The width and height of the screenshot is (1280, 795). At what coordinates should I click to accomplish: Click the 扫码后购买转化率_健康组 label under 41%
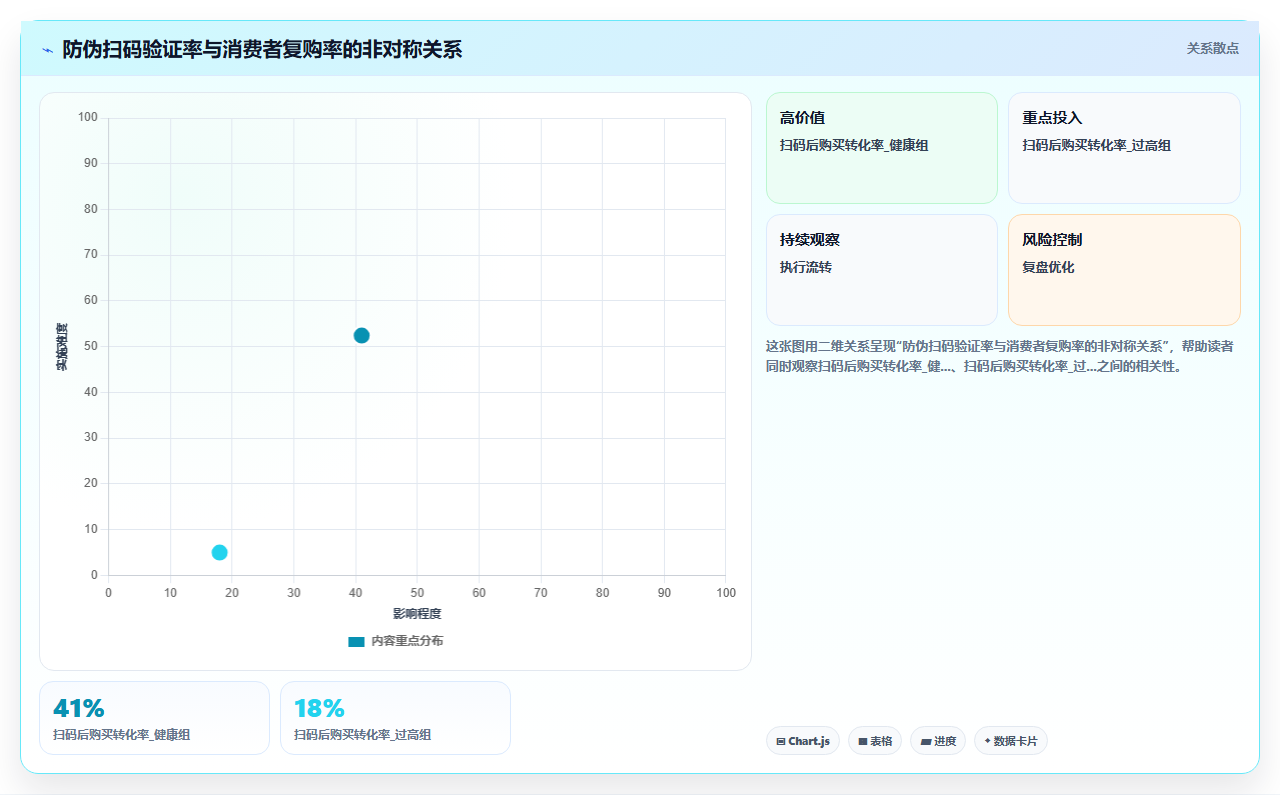pyautogui.click(x=122, y=734)
